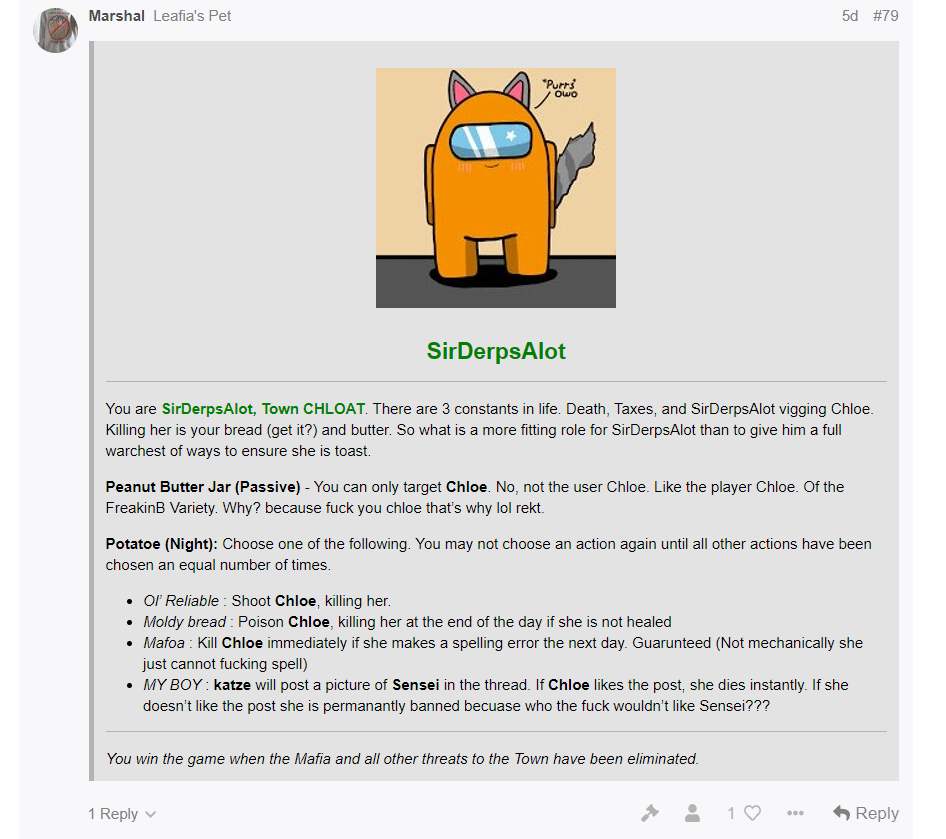Click the 'Moldy bread' list item
Image resolution: width=946 pixels, height=839 pixels.
tap(407, 622)
